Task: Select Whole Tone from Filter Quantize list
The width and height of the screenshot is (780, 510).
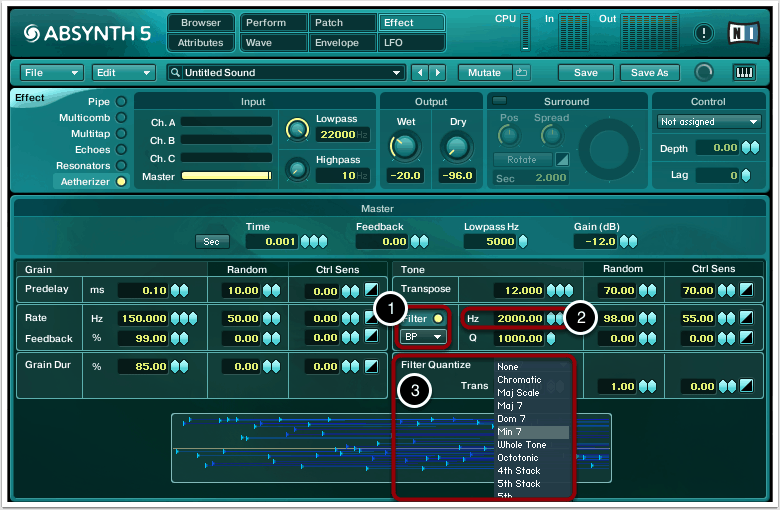Action: (x=520, y=445)
